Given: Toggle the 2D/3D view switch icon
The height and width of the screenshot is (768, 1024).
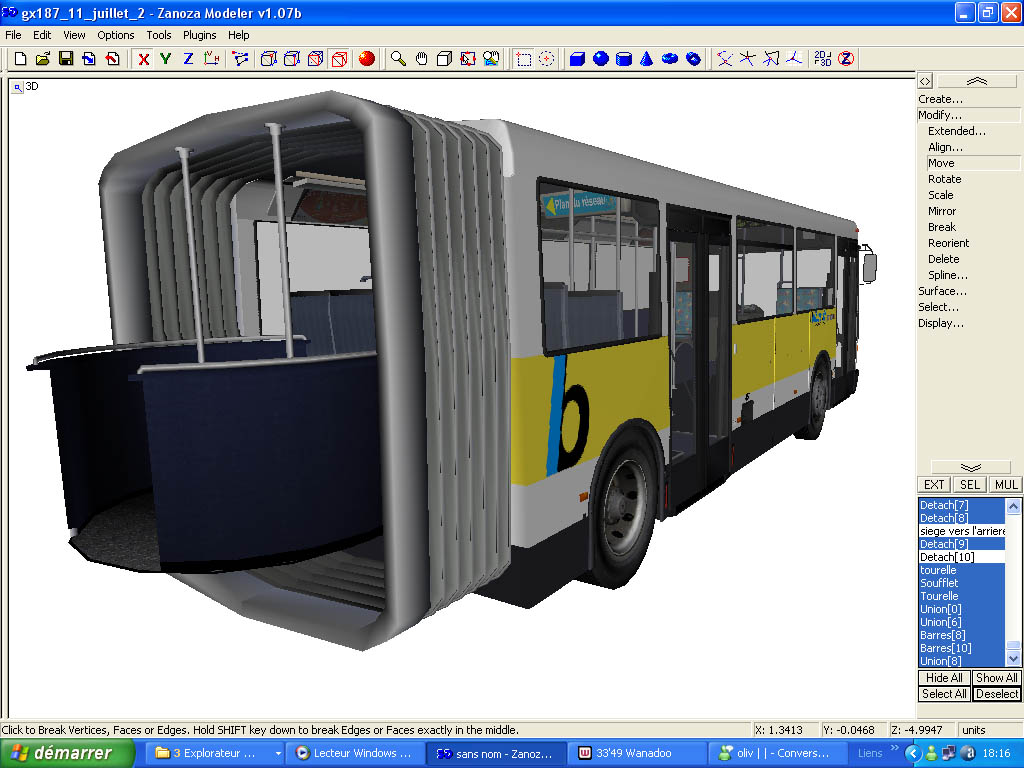Looking at the screenshot, I should coord(822,59).
